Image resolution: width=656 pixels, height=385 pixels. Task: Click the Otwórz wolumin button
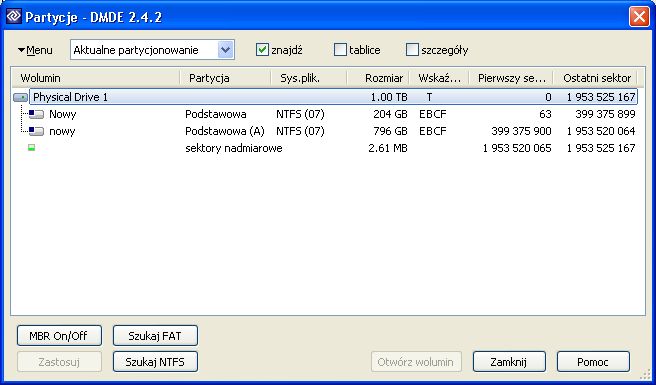tap(416, 362)
